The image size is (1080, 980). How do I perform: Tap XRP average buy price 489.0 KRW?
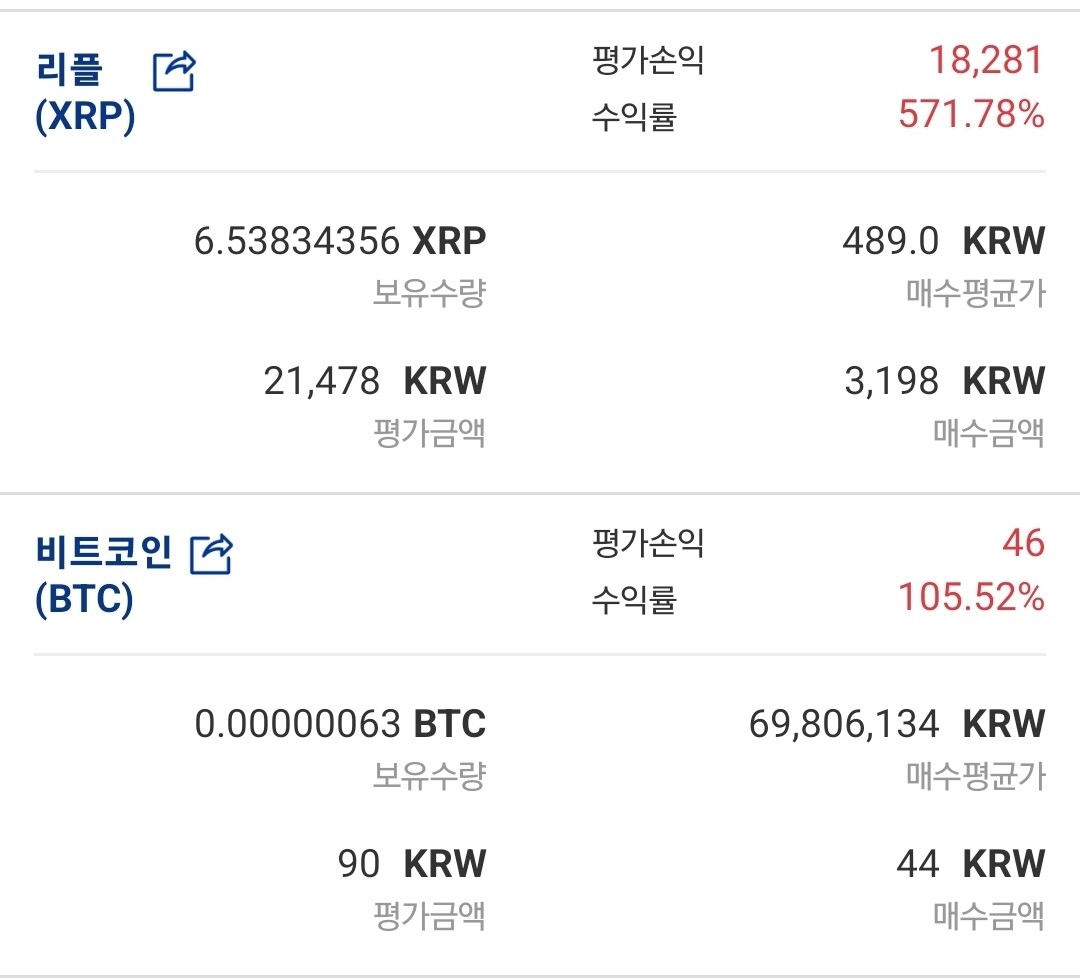tap(943, 242)
